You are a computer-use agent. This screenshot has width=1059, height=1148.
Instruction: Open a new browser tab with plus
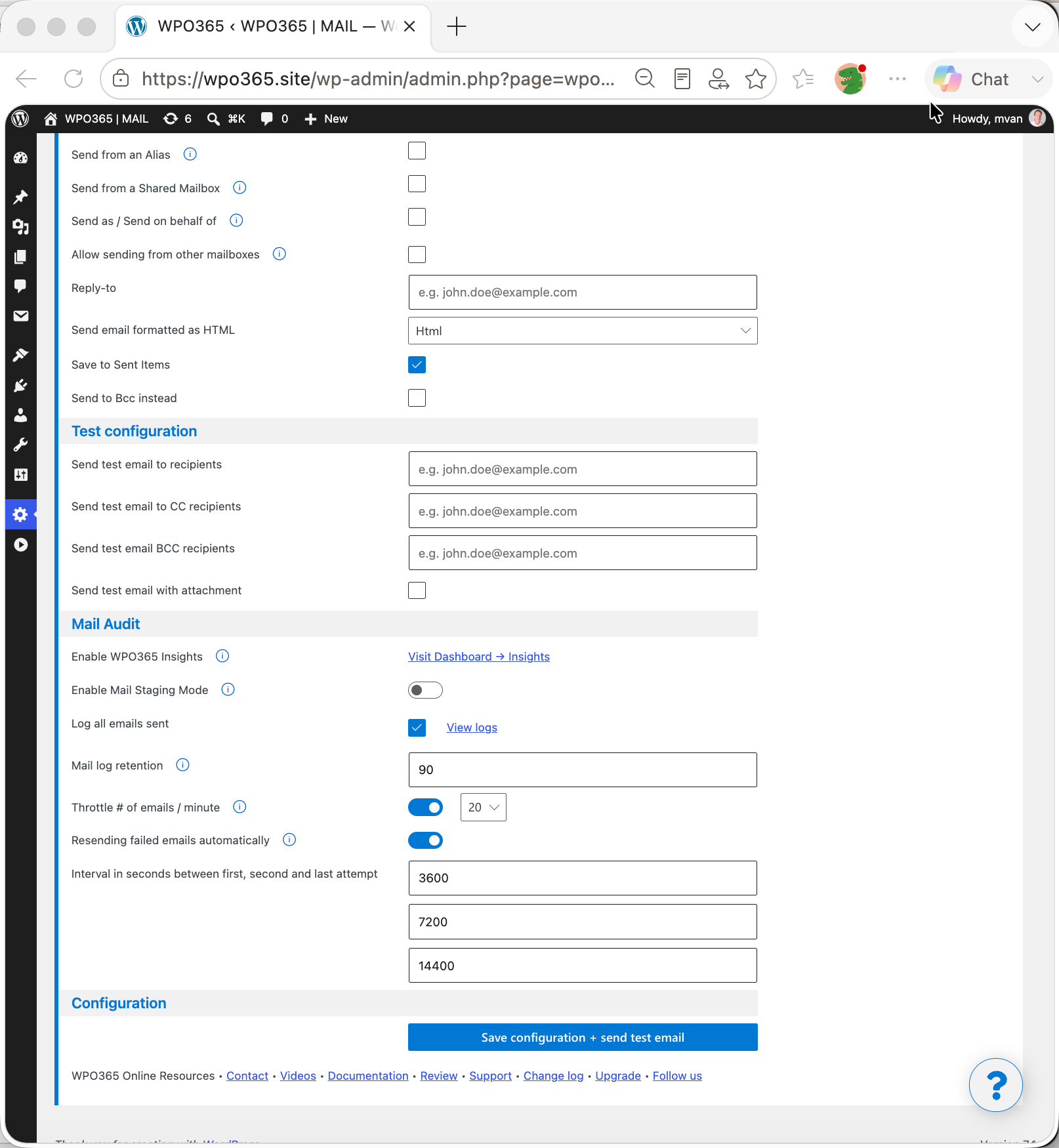[456, 27]
